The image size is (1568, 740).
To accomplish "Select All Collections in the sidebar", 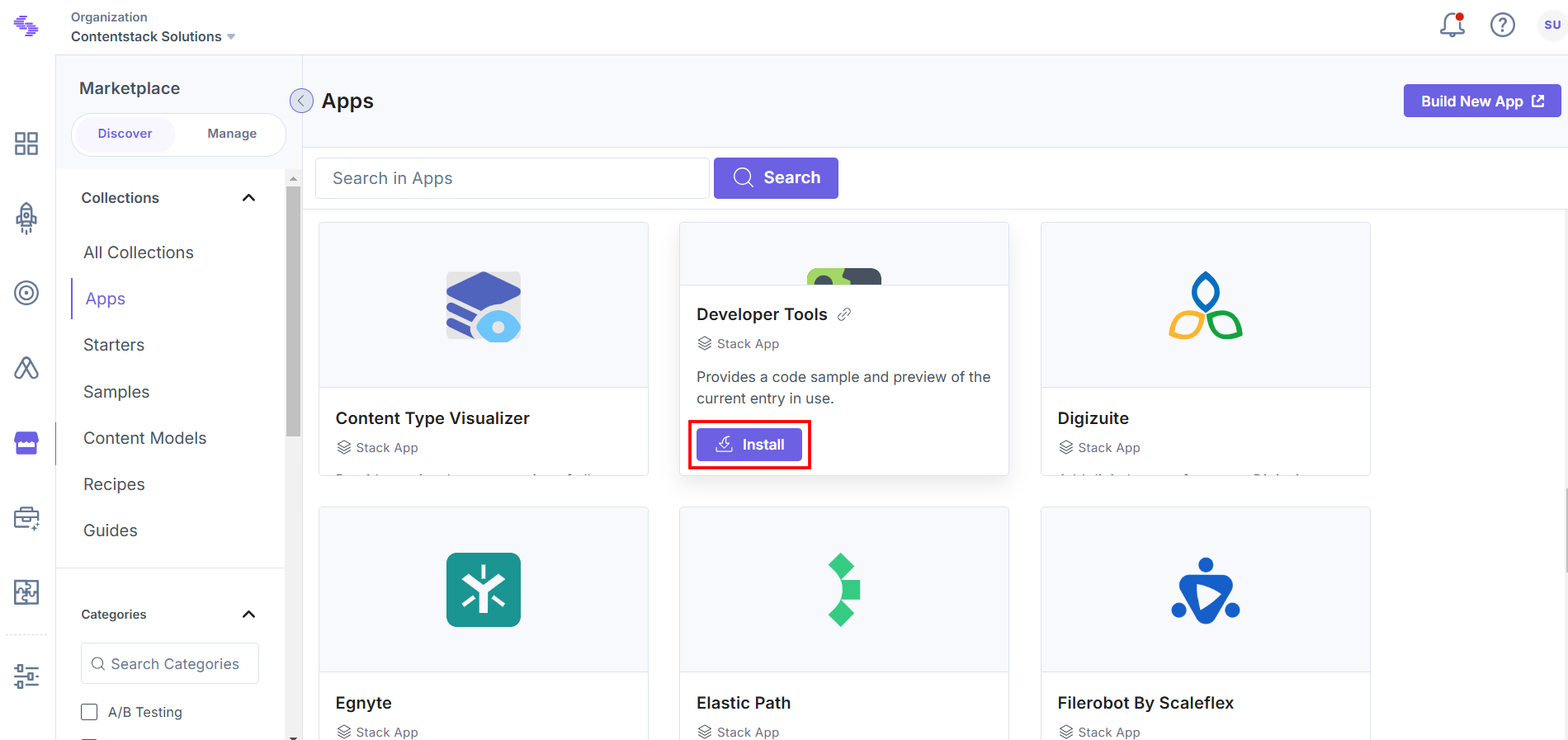I will pos(139,252).
